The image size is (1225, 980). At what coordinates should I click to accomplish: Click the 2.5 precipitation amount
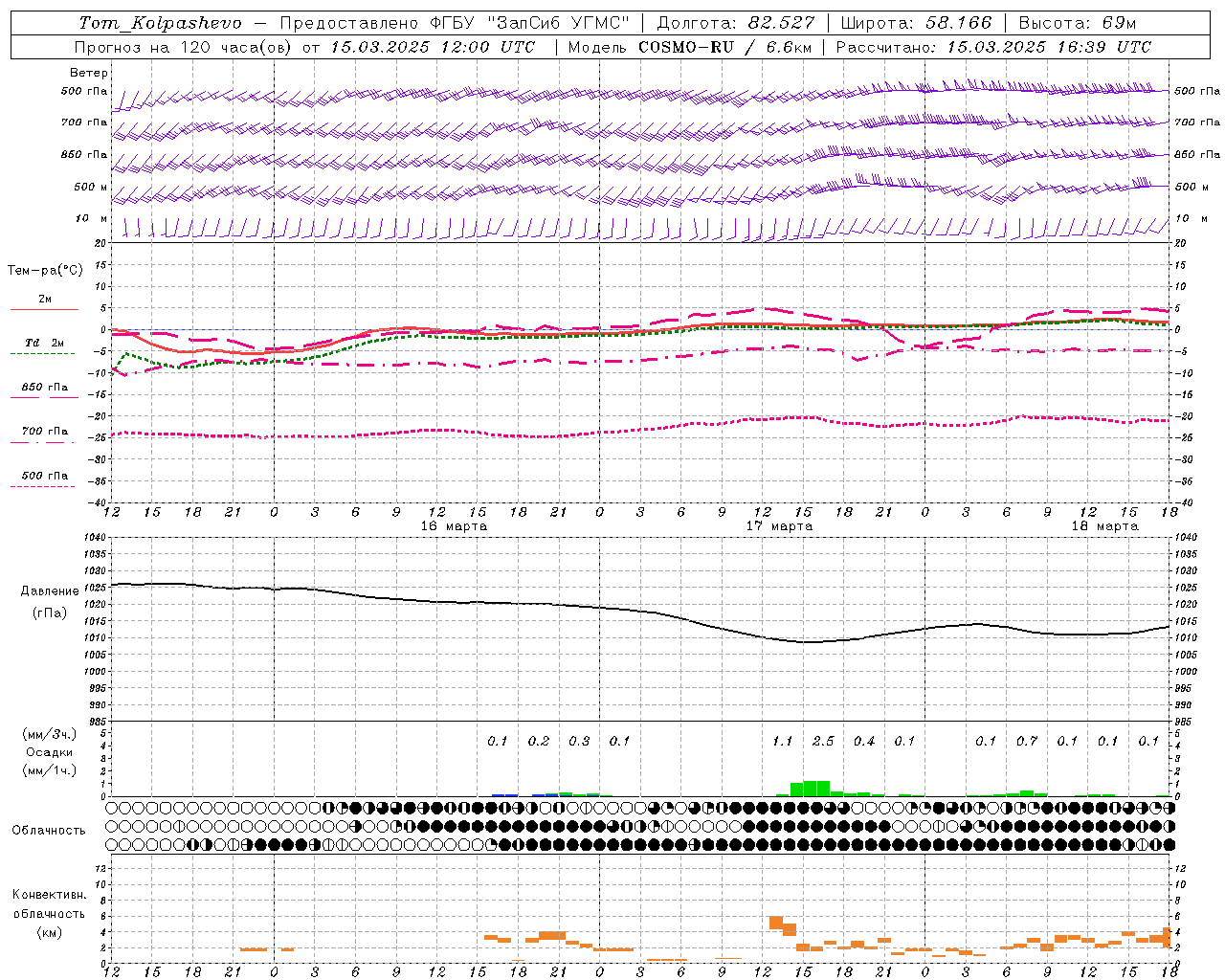click(823, 741)
